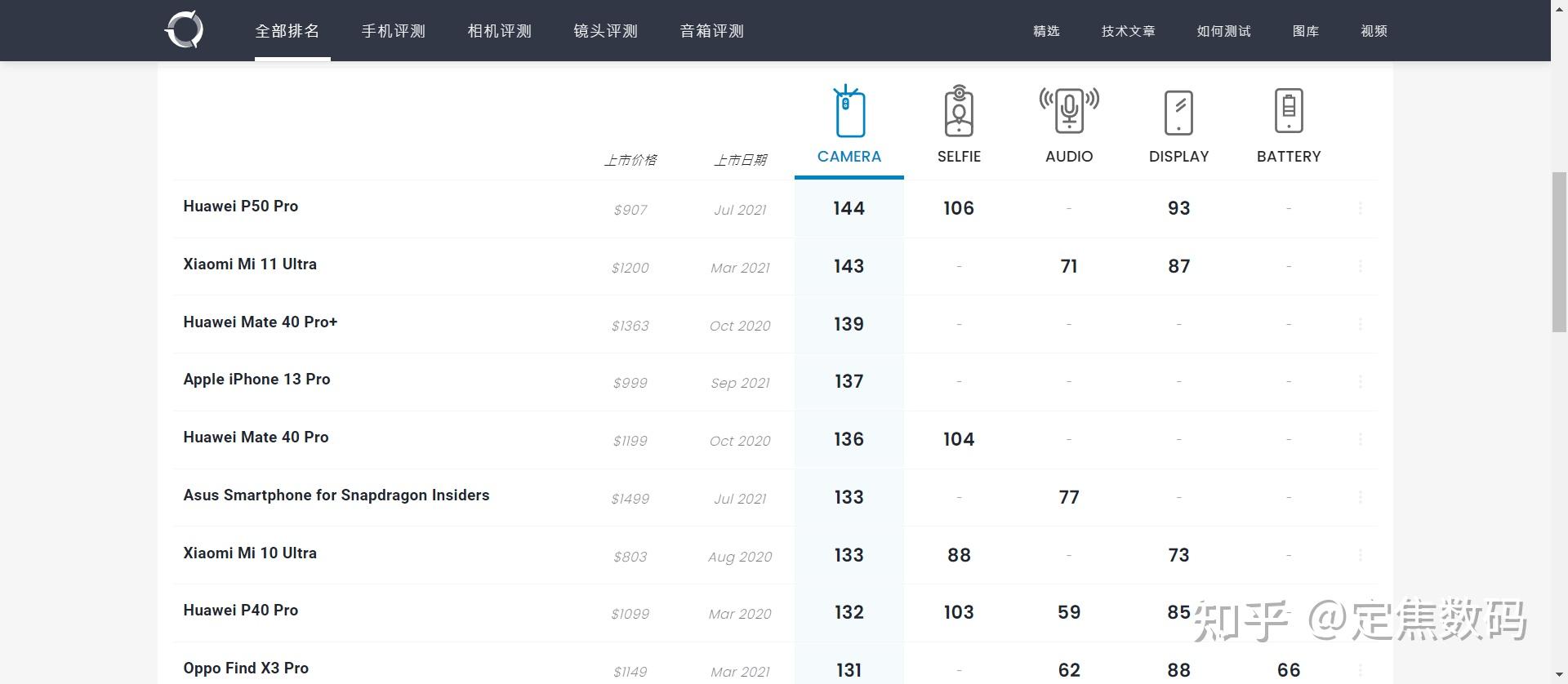Screen dimensions: 1568x684
Task: Click the BATTERY column label
Action: coord(1289,157)
